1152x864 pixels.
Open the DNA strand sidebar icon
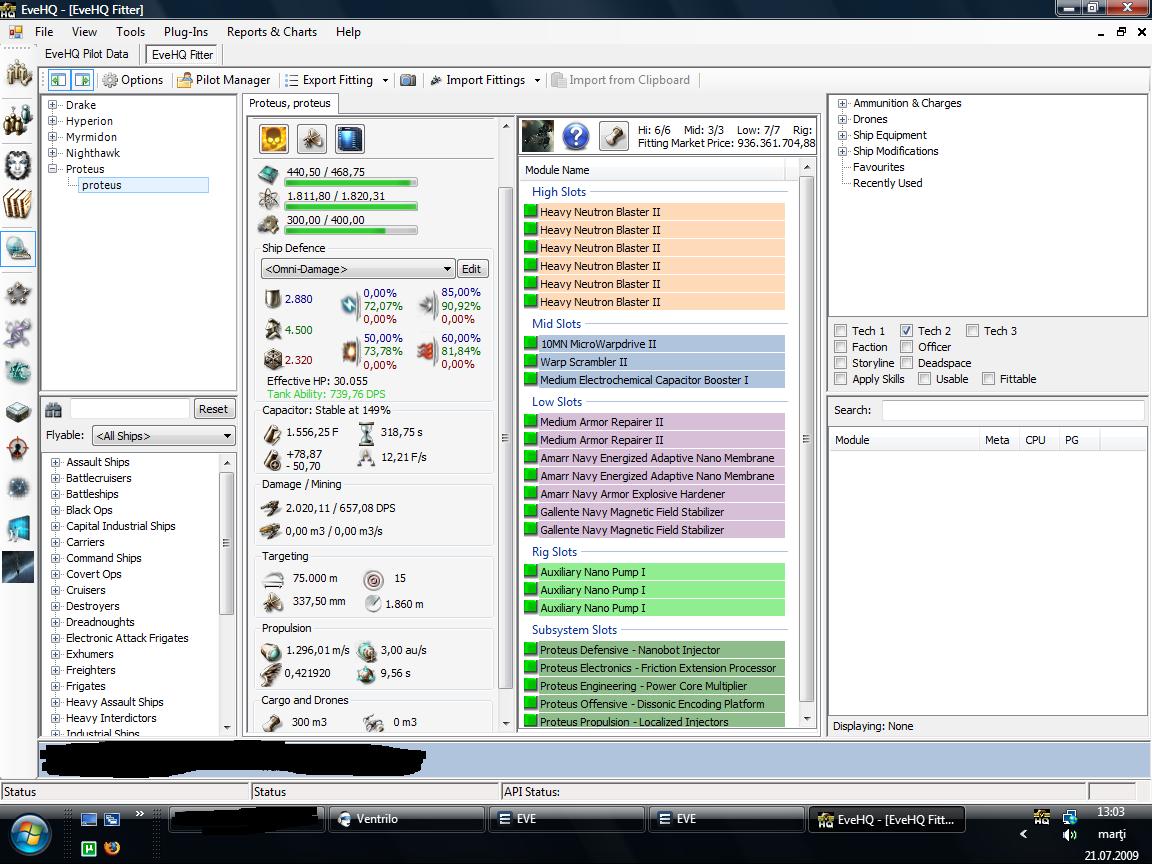pos(18,334)
